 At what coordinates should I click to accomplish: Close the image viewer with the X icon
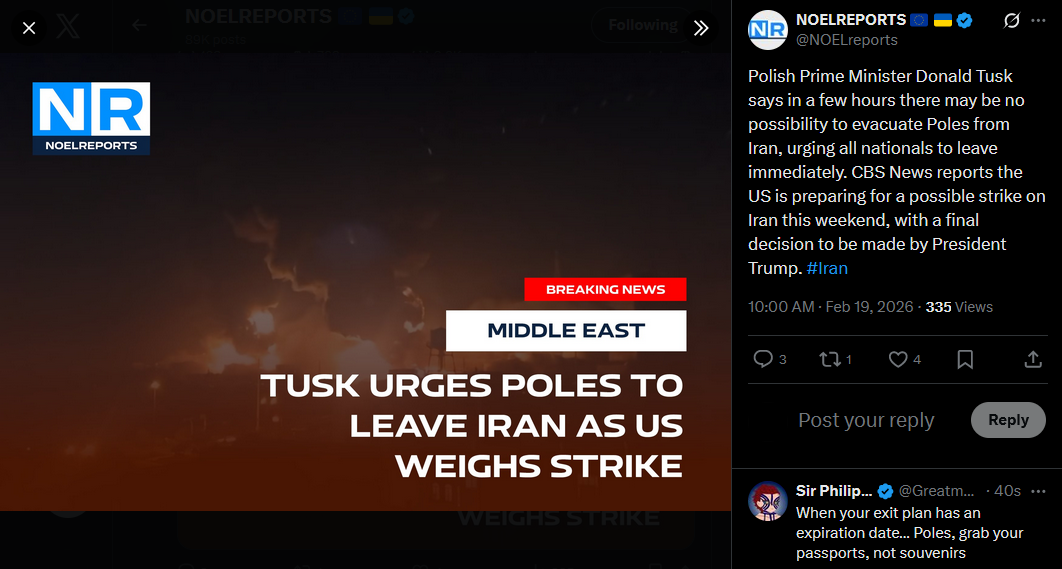point(29,28)
